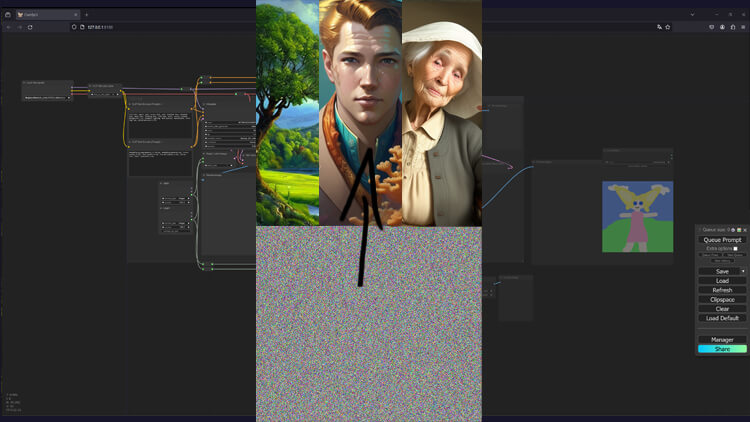Click the Load Default button

721,318
